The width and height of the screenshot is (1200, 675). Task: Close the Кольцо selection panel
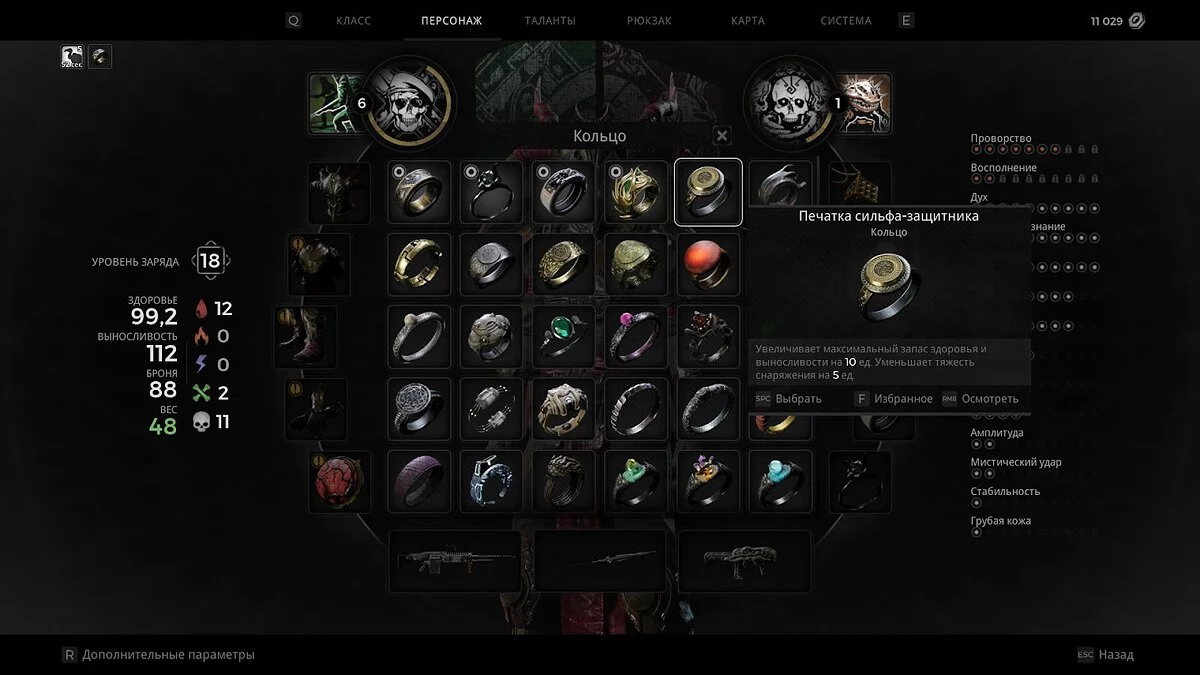tap(723, 136)
